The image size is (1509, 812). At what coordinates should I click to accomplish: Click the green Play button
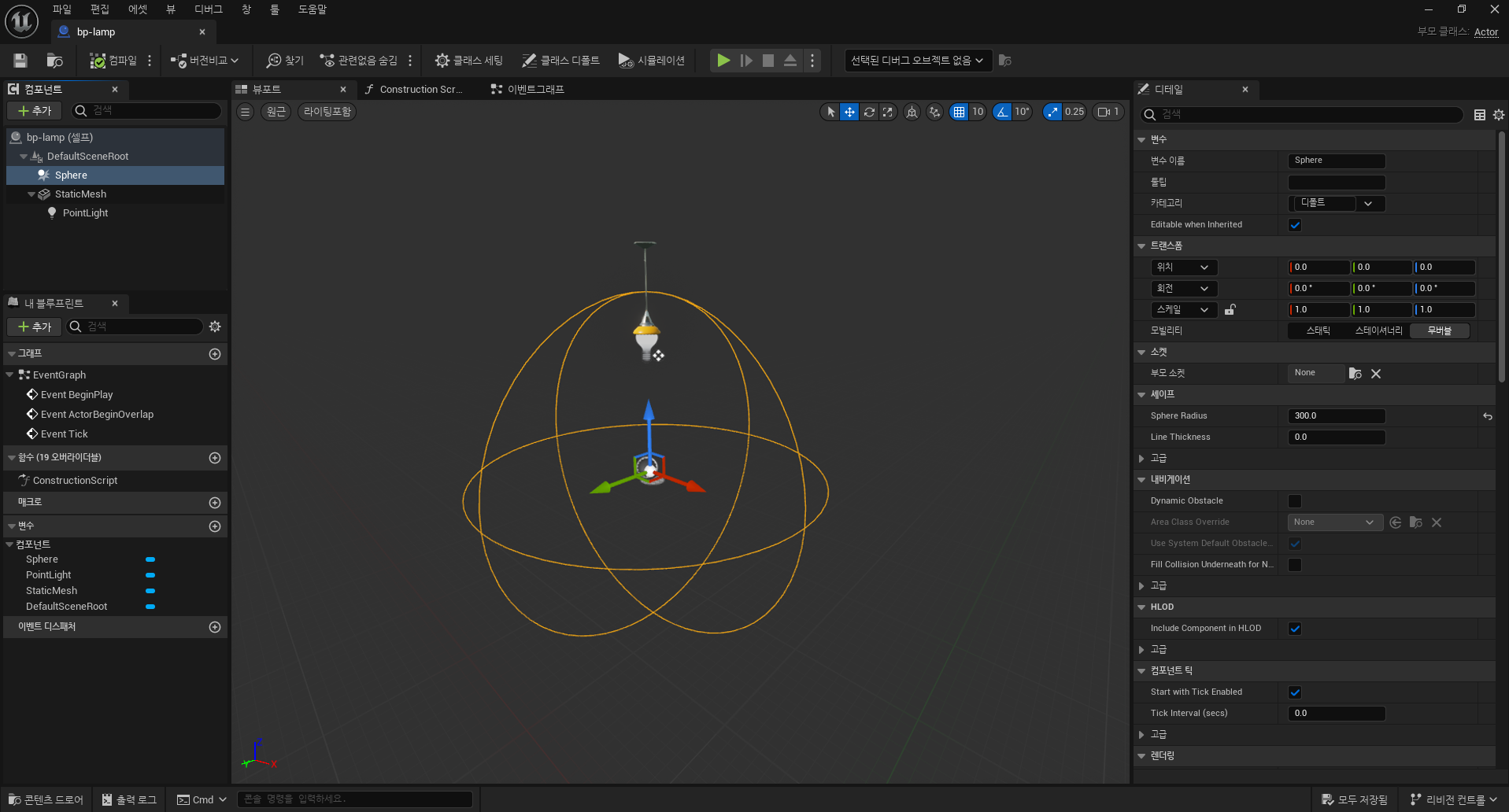[723, 61]
